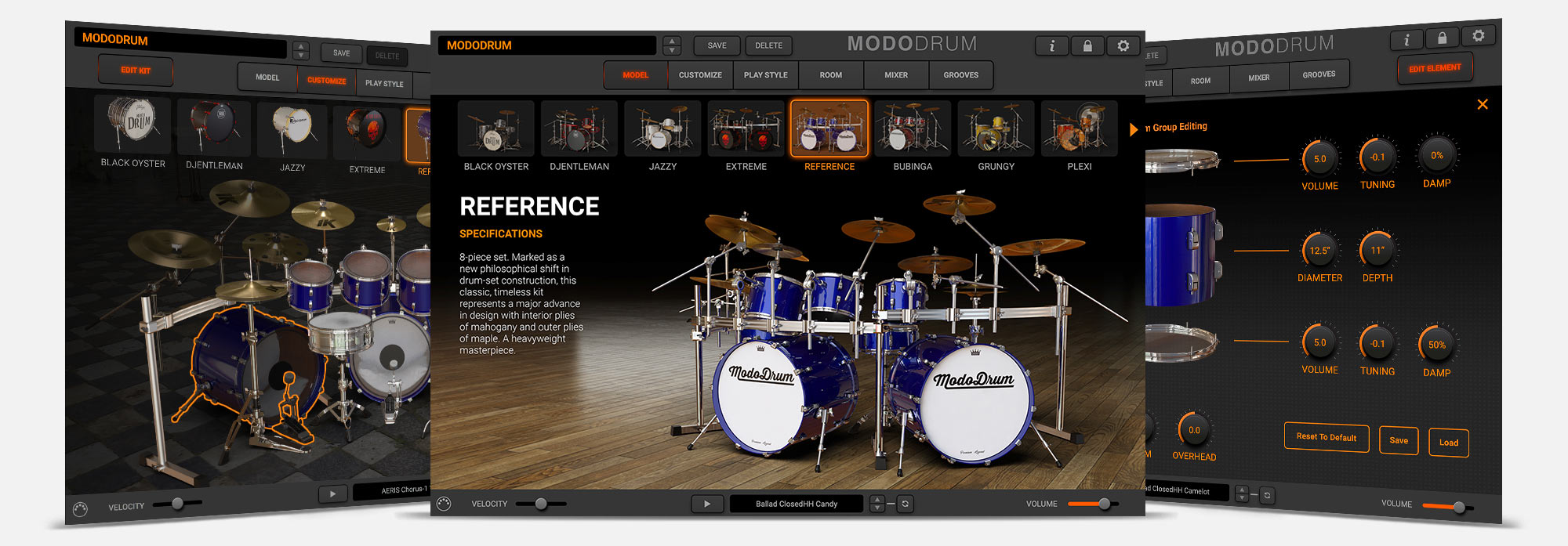1568x546 pixels.
Task: Open MODEL tab in left window
Action: (x=267, y=78)
